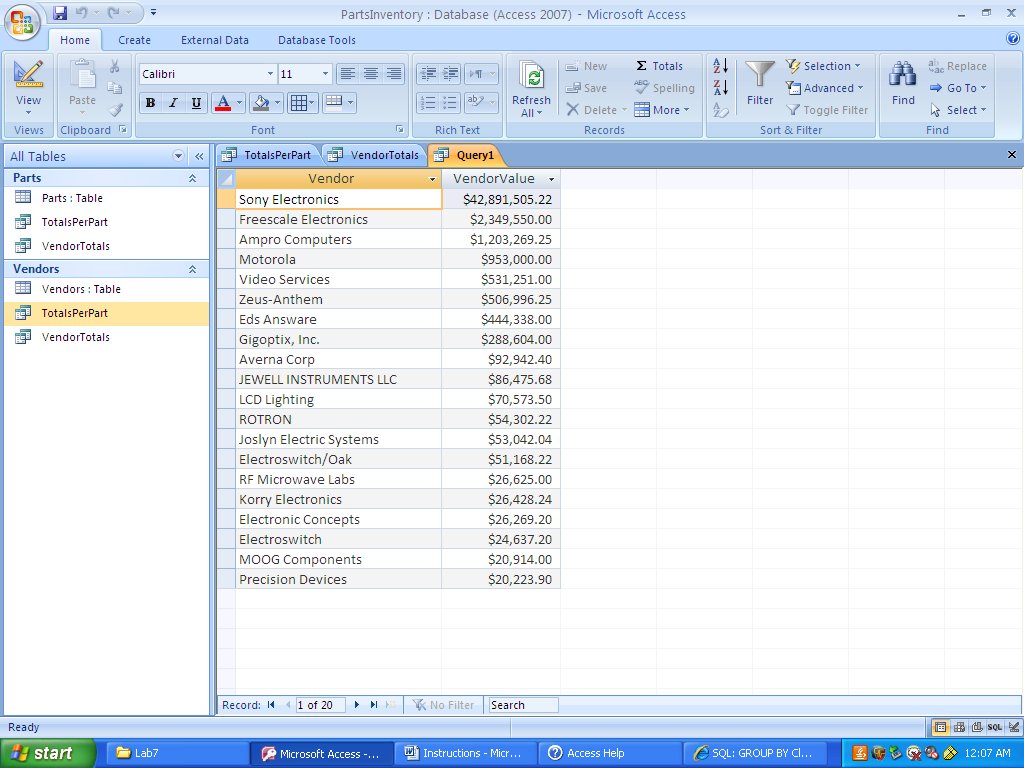Open Parts : Table in navigation pane
This screenshot has height=768, width=1024.
[72, 198]
